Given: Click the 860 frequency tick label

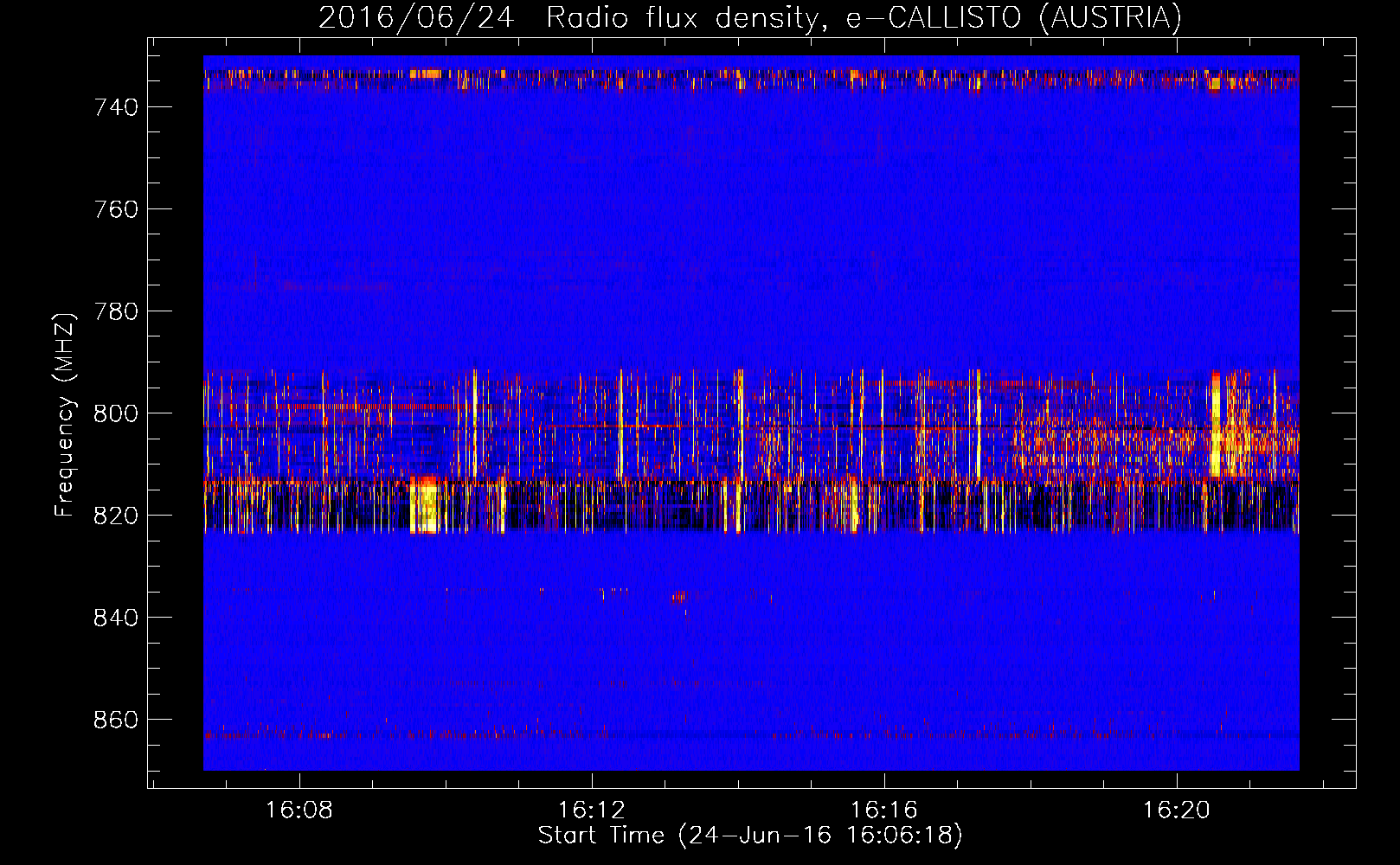Looking at the screenshot, I should pyautogui.click(x=116, y=720).
